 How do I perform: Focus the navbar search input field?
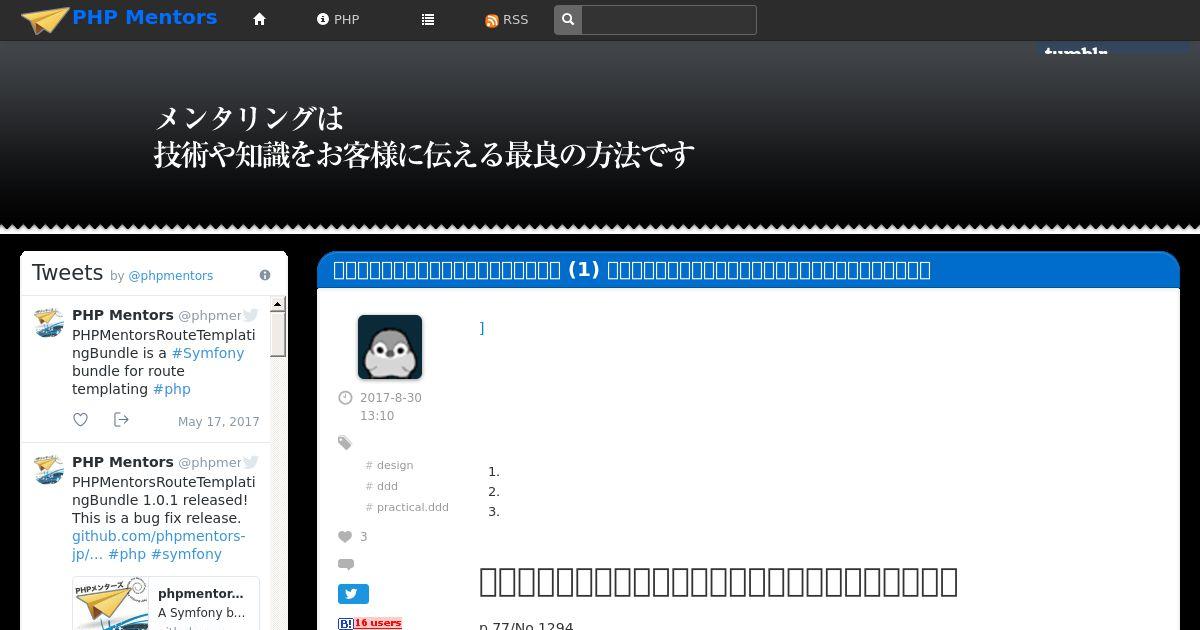[668, 20]
